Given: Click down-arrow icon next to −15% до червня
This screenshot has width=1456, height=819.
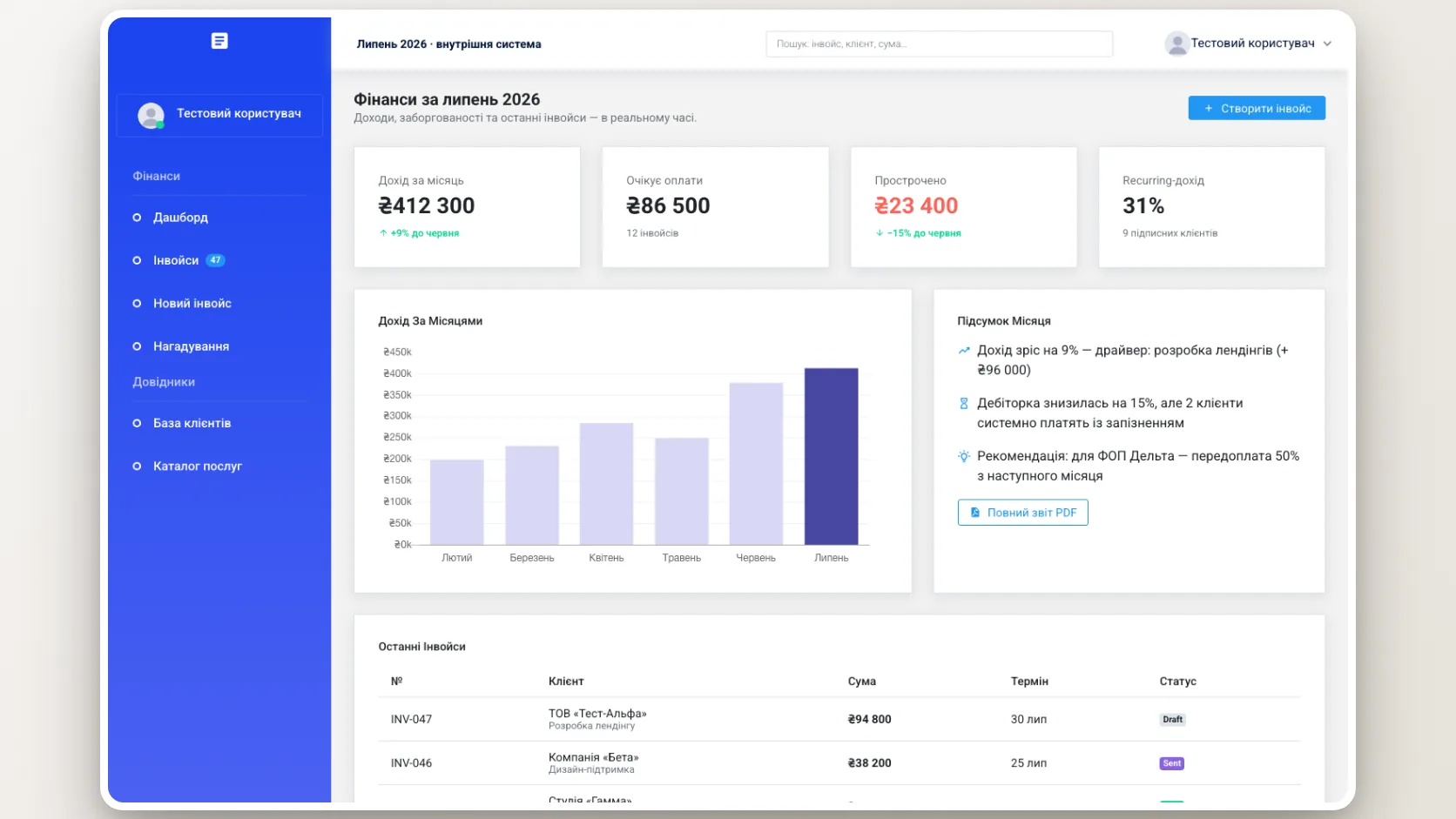Looking at the screenshot, I should click(x=880, y=233).
